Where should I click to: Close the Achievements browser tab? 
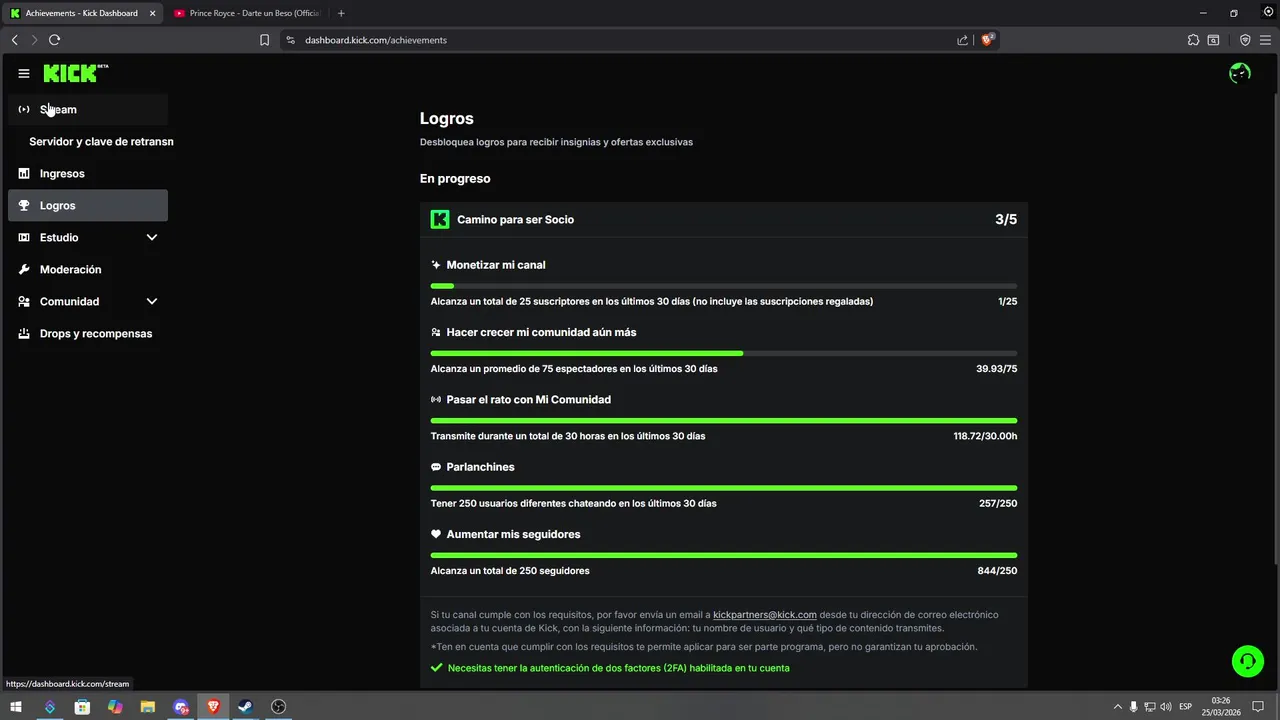pos(153,13)
